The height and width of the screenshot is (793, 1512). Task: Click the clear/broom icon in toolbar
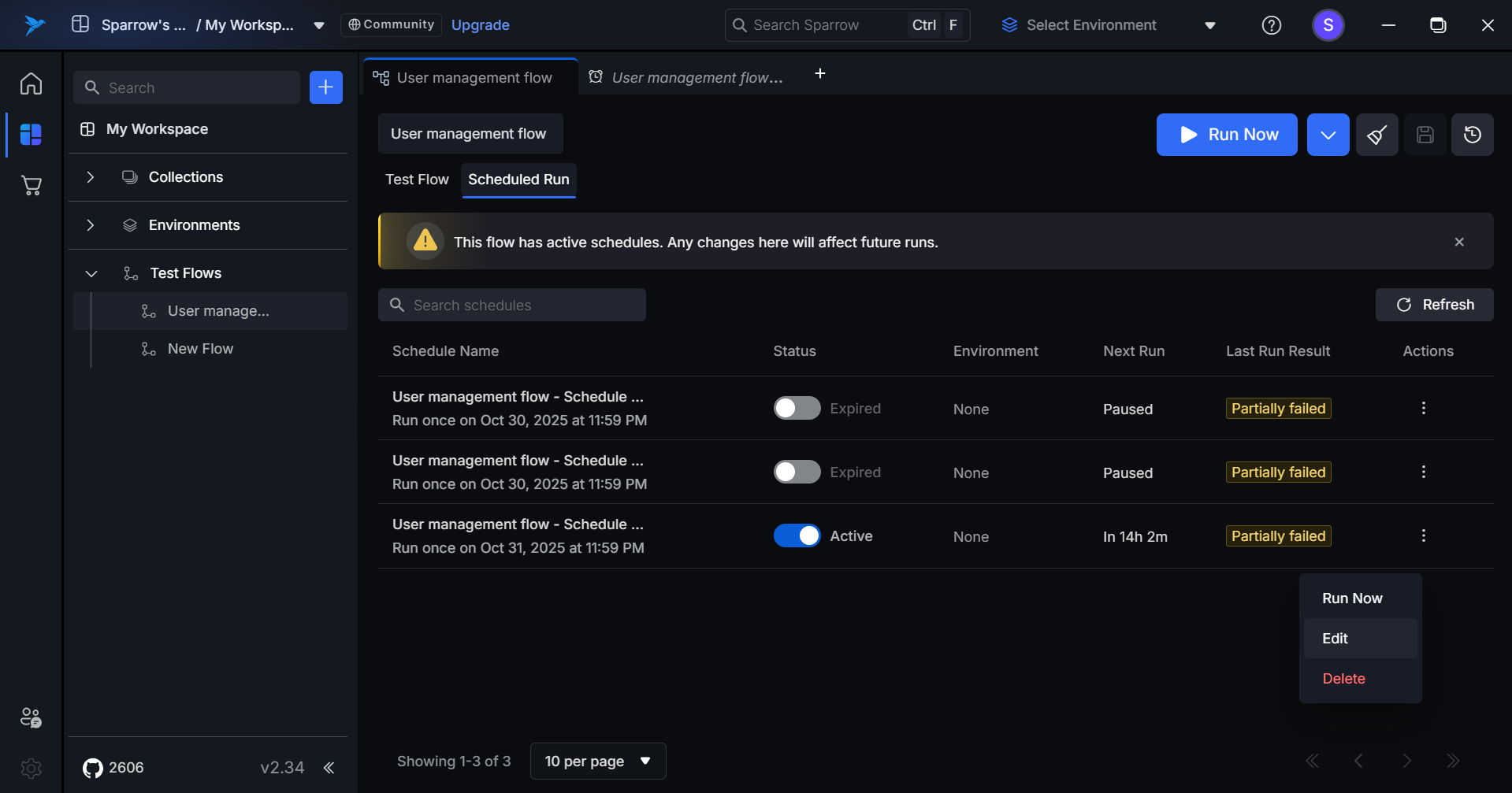click(1376, 135)
